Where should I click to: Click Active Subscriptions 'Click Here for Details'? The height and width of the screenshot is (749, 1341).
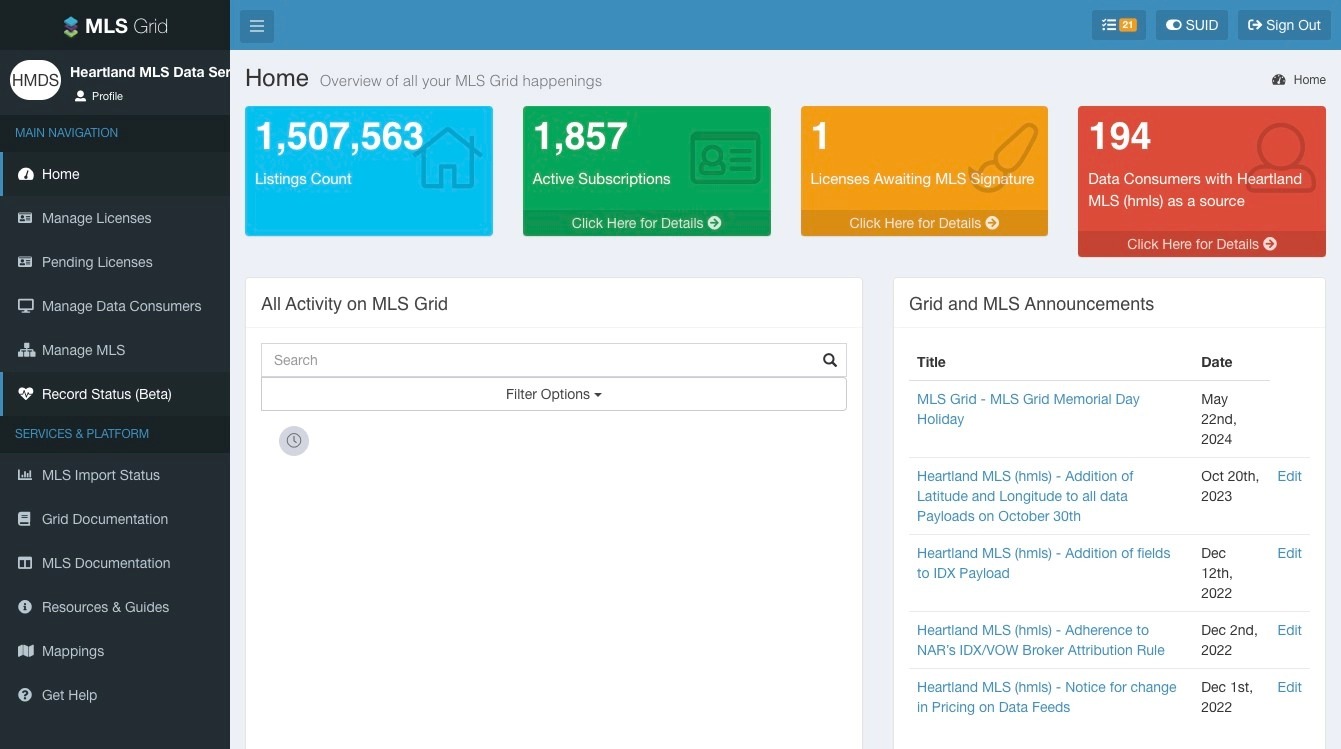[x=646, y=223]
